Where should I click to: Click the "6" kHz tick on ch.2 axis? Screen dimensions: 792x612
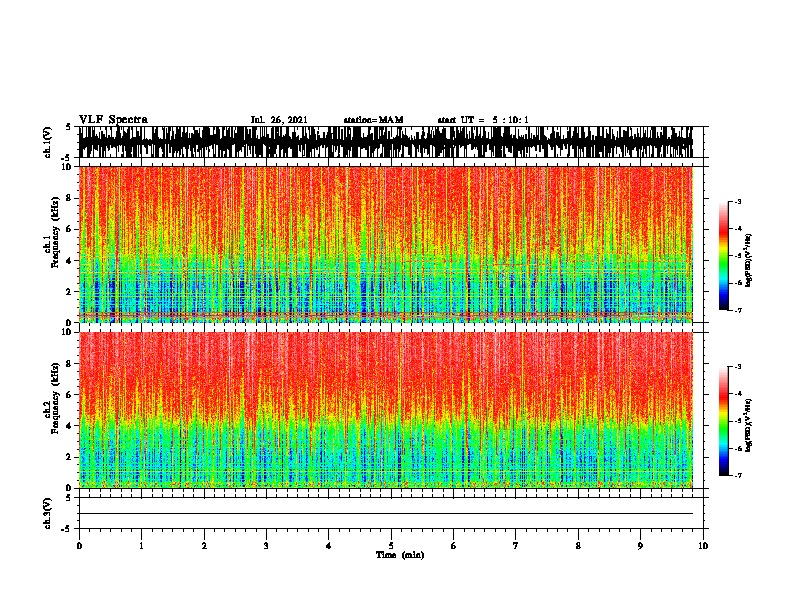point(69,394)
